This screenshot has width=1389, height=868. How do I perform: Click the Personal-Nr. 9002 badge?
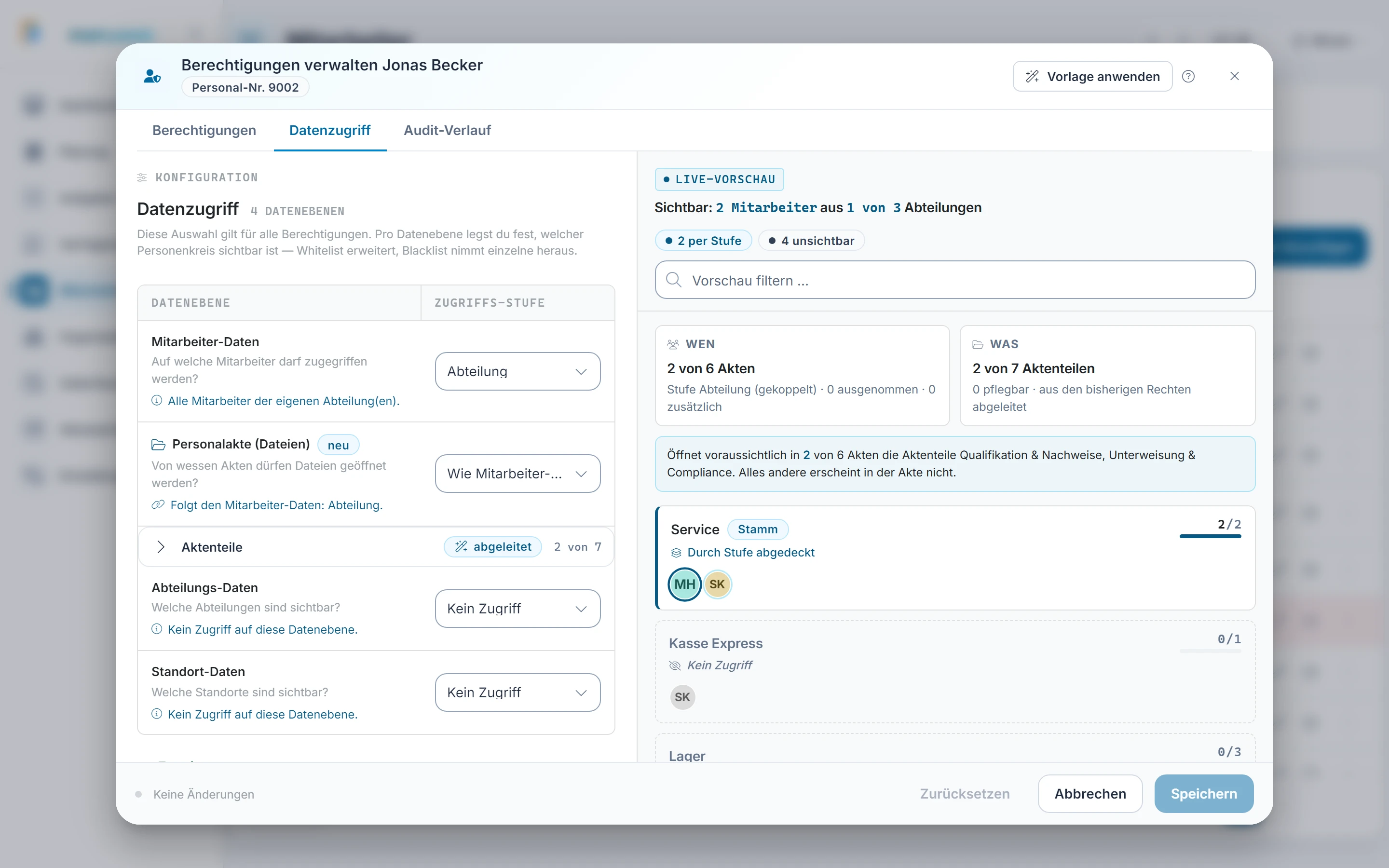coord(245,87)
